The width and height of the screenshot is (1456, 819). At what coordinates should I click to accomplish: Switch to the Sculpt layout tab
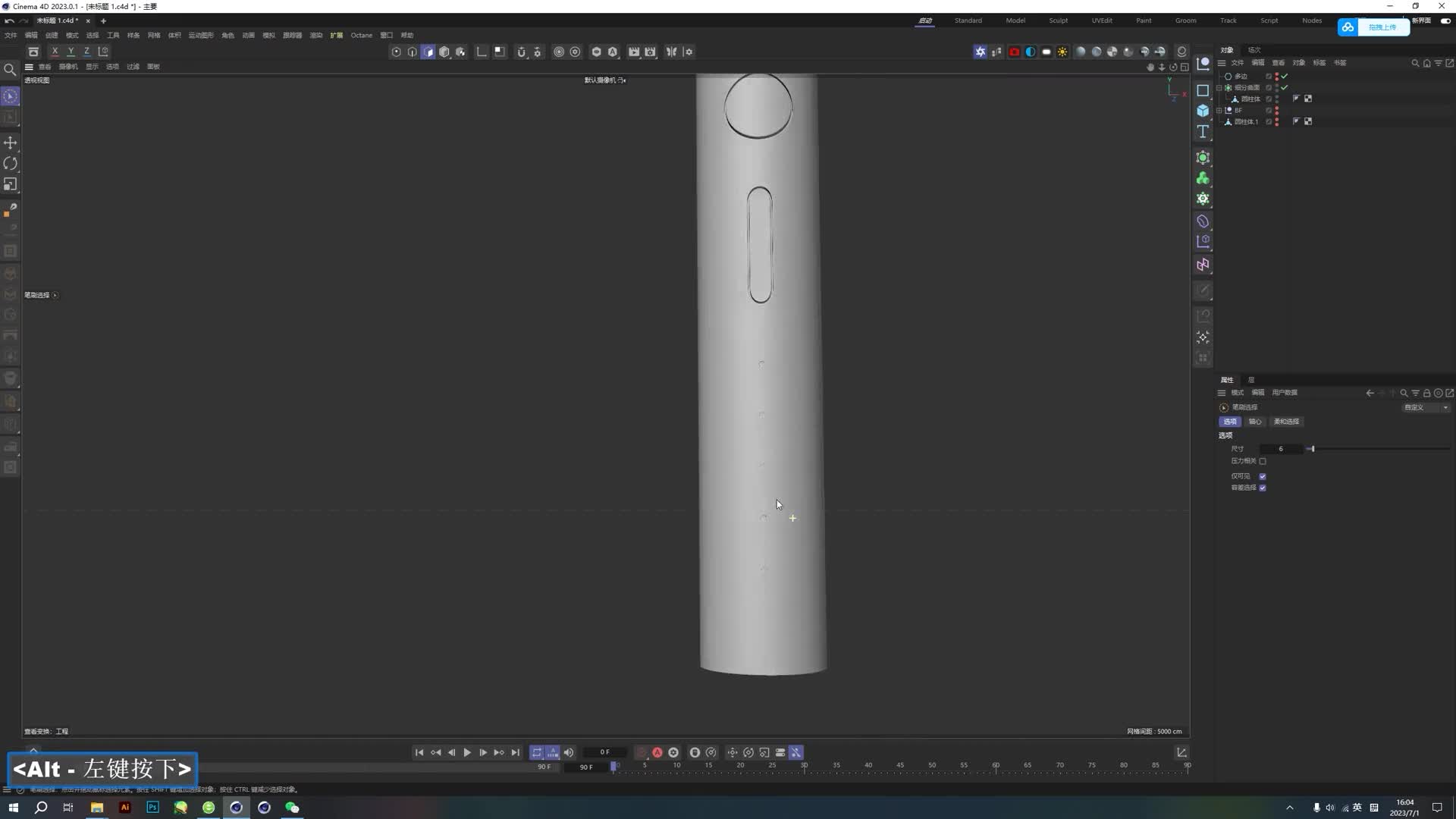click(x=1059, y=20)
